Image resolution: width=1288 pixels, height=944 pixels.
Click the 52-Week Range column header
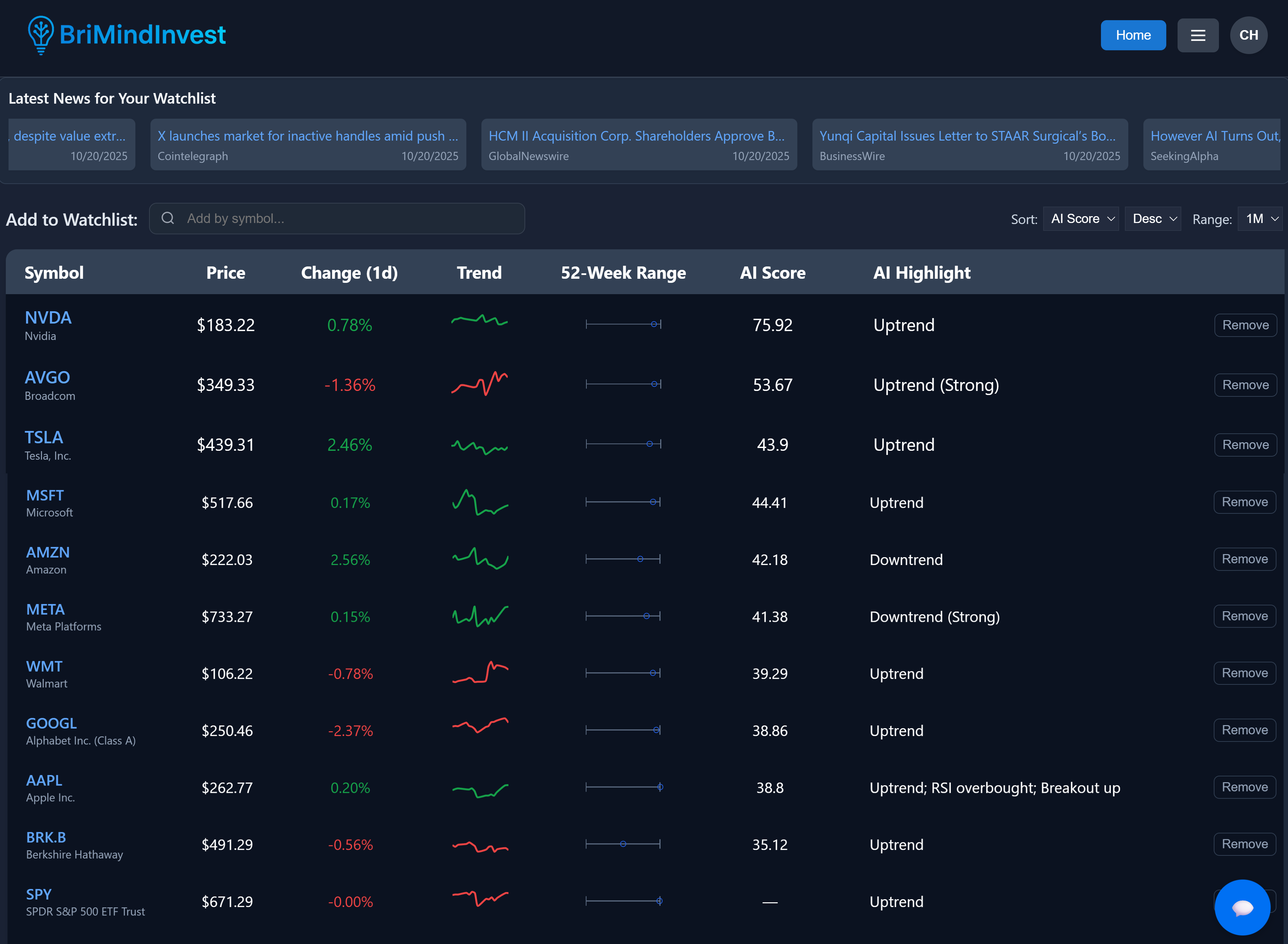[x=623, y=273]
